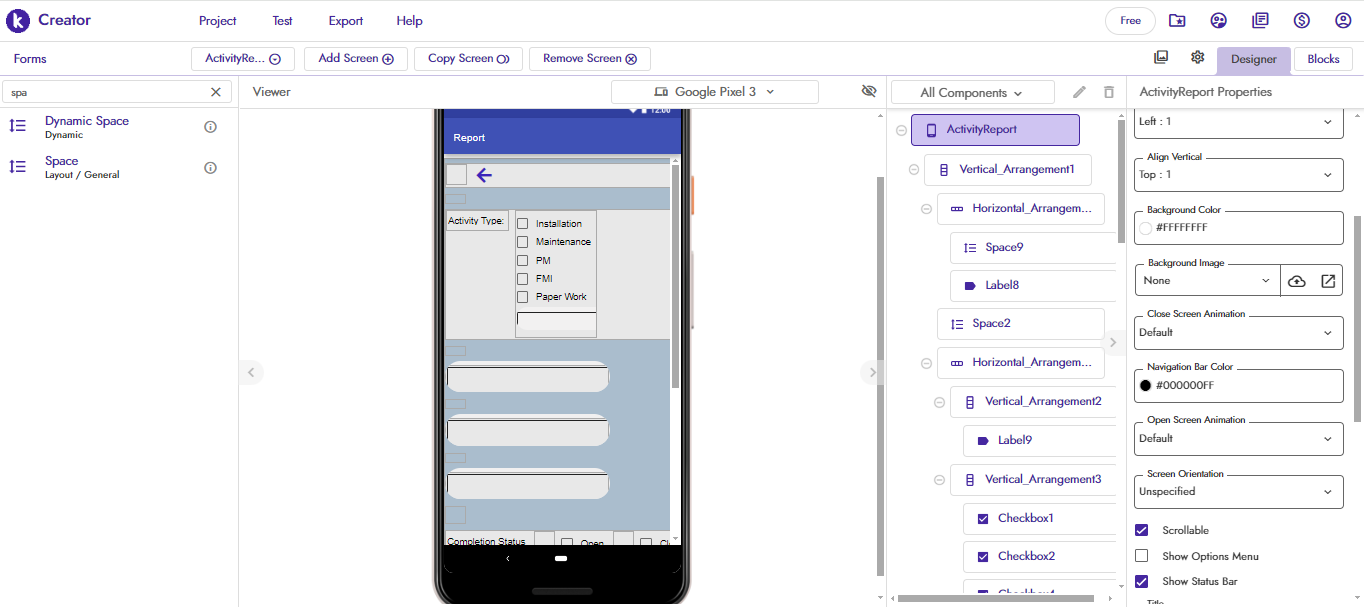Image resolution: width=1364 pixels, height=608 pixels.
Task: Click upload icon for Background Image
Action: (1297, 281)
